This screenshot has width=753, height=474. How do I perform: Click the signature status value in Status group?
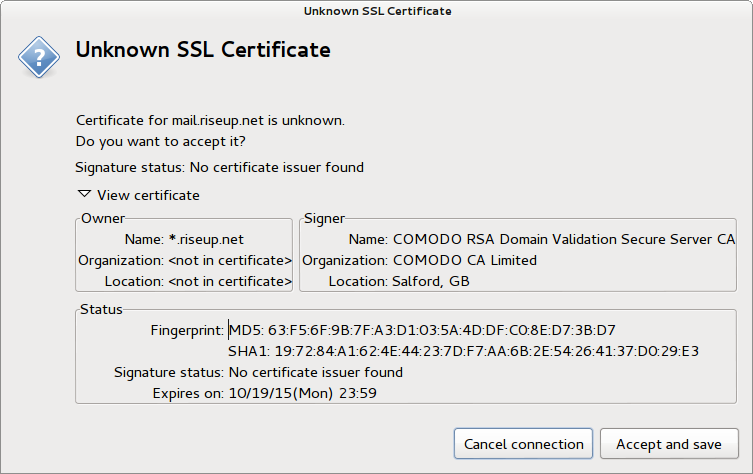pyautogui.click(x=316, y=372)
